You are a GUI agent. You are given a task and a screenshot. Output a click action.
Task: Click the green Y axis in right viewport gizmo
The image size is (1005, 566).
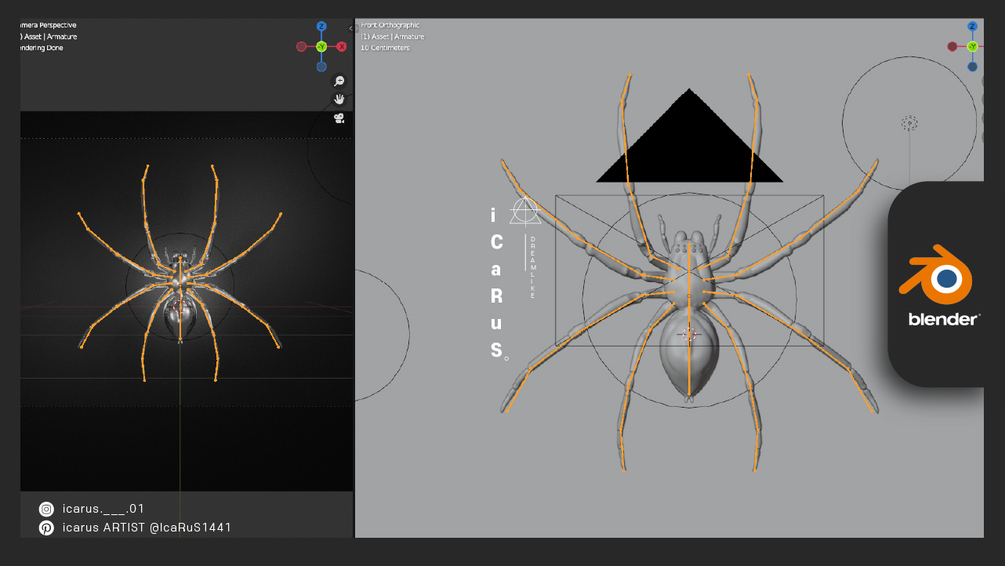pyautogui.click(x=972, y=46)
